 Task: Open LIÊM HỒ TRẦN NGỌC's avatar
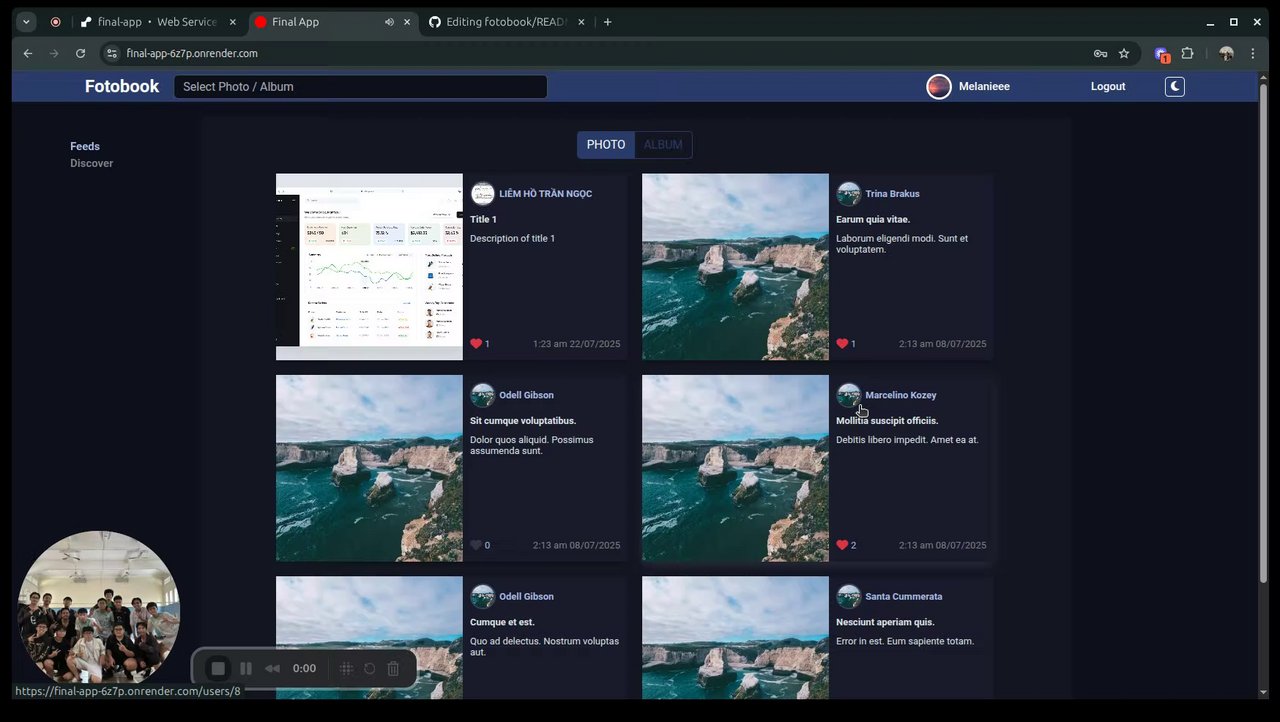(x=483, y=194)
